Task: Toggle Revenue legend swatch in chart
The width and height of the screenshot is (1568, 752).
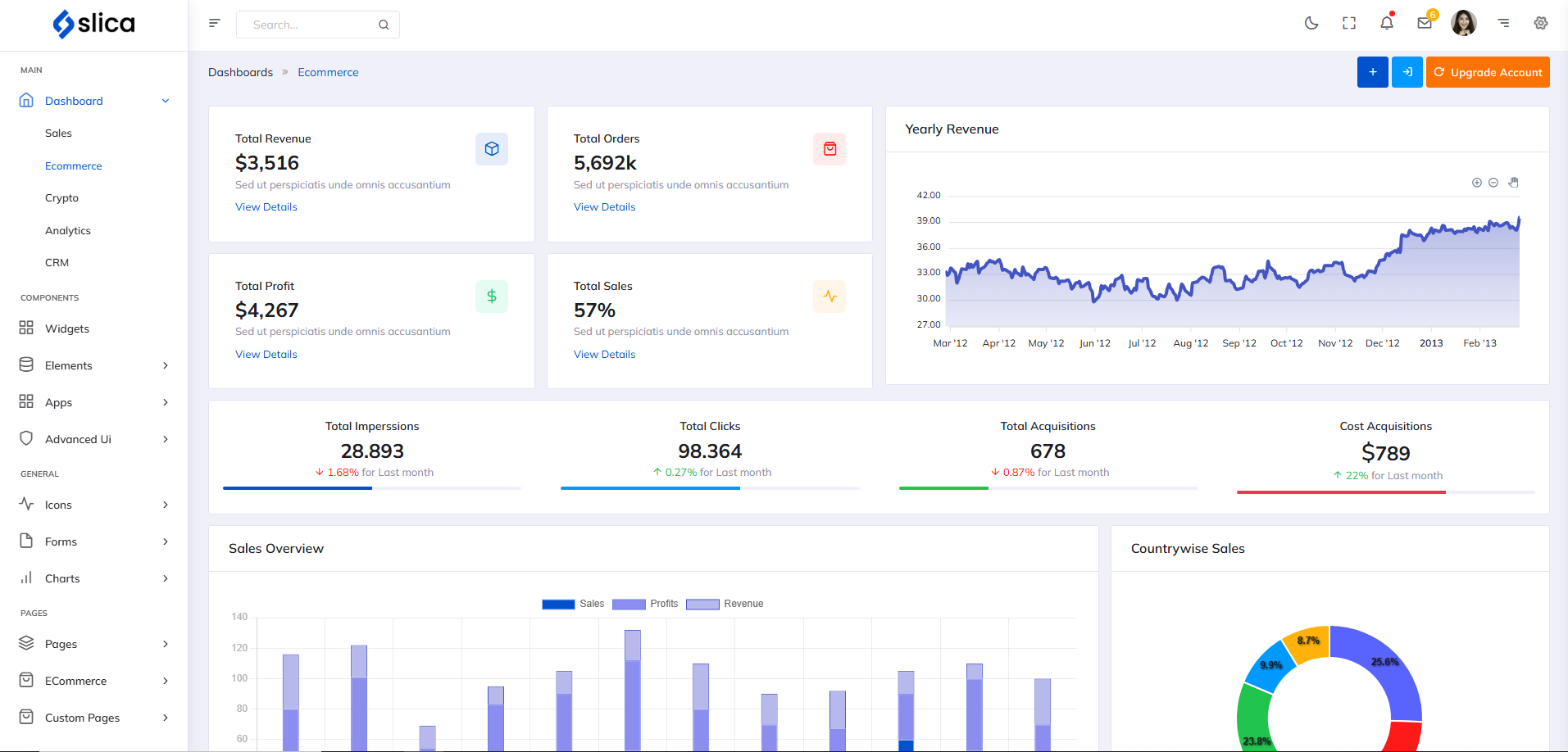Action: [702, 605]
